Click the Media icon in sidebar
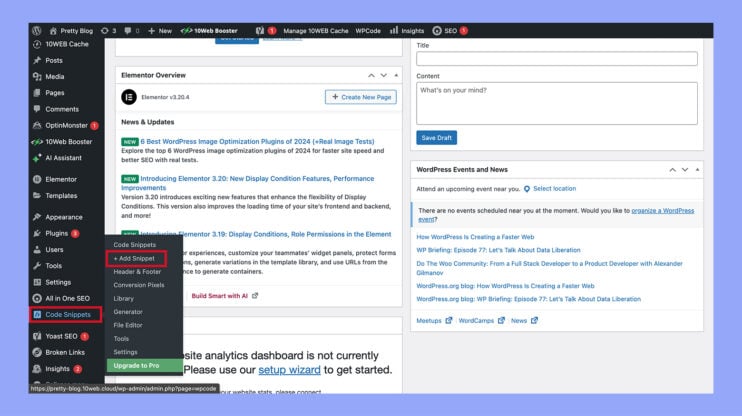This screenshot has height=416, width=742. click(37, 76)
